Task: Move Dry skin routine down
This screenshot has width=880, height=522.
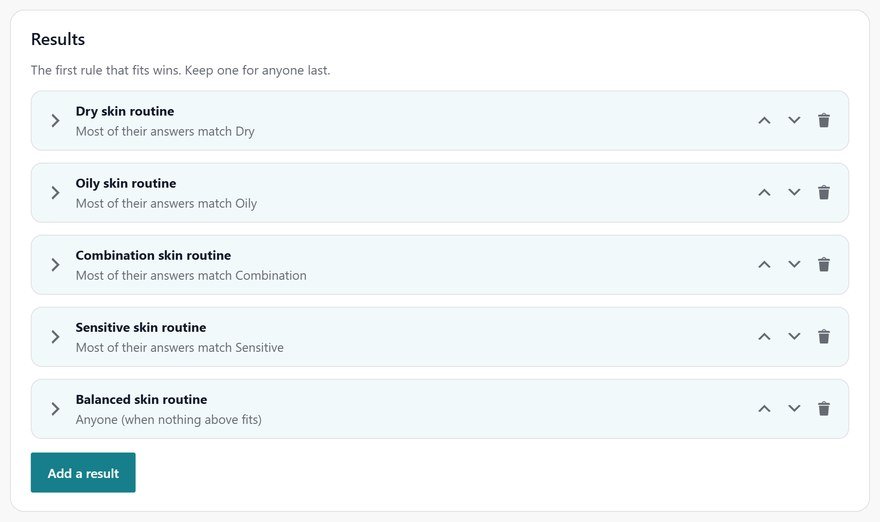Action: (x=794, y=121)
